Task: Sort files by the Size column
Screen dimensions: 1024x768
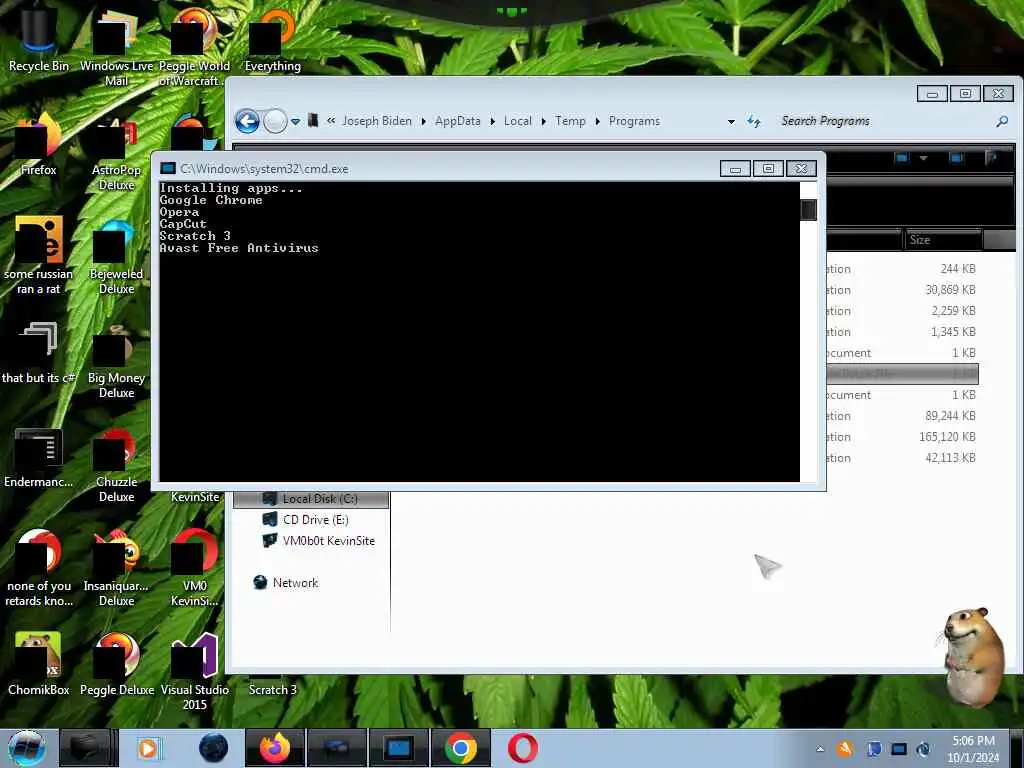Action: point(942,240)
